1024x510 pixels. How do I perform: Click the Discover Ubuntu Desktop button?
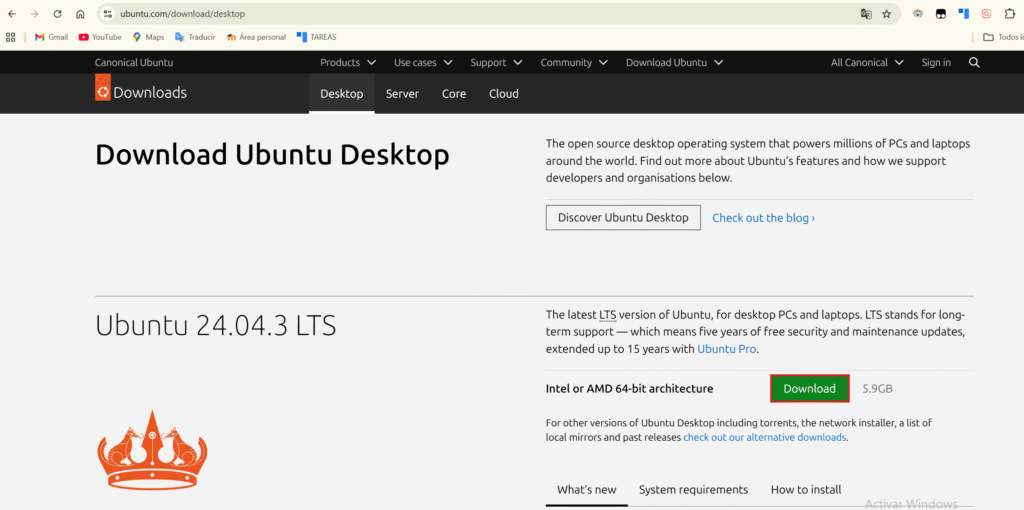(x=623, y=217)
